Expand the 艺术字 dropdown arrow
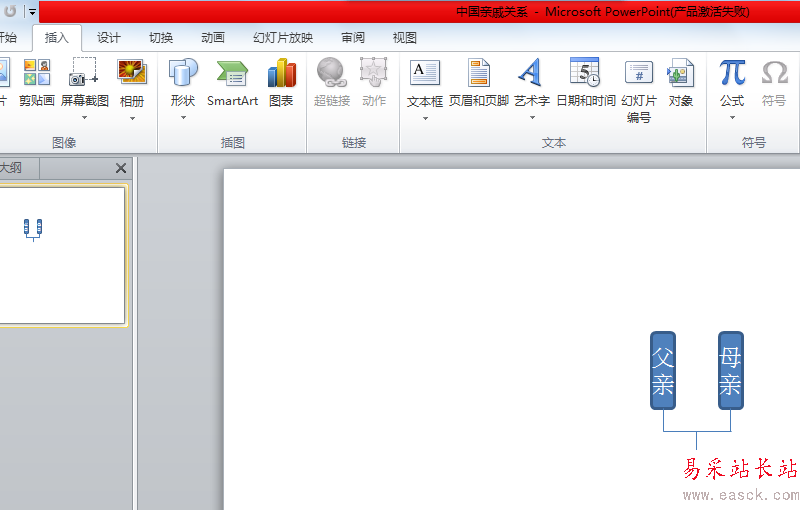800x510 pixels. coord(532,118)
